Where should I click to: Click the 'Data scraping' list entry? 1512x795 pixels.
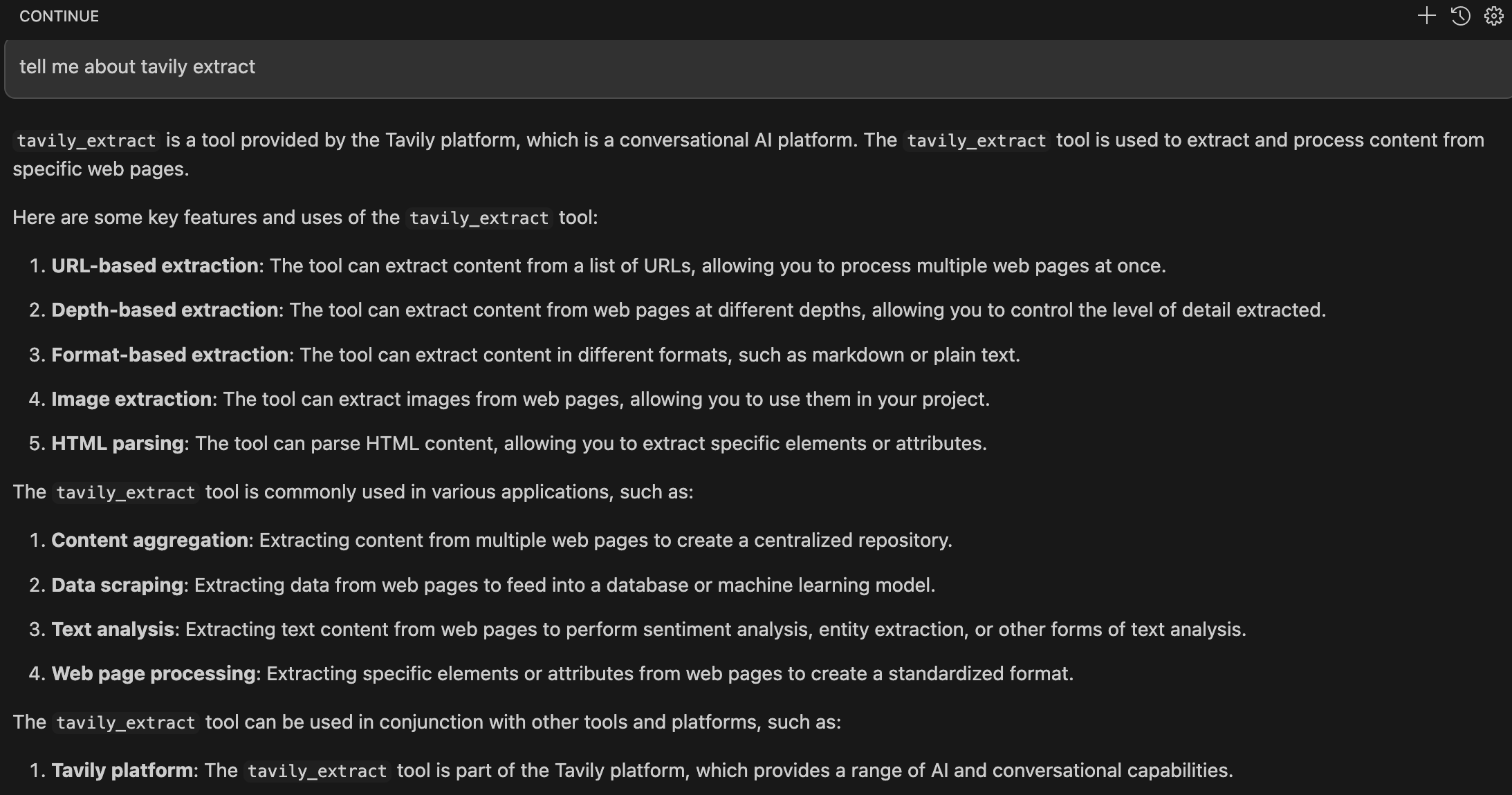(x=116, y=585)
